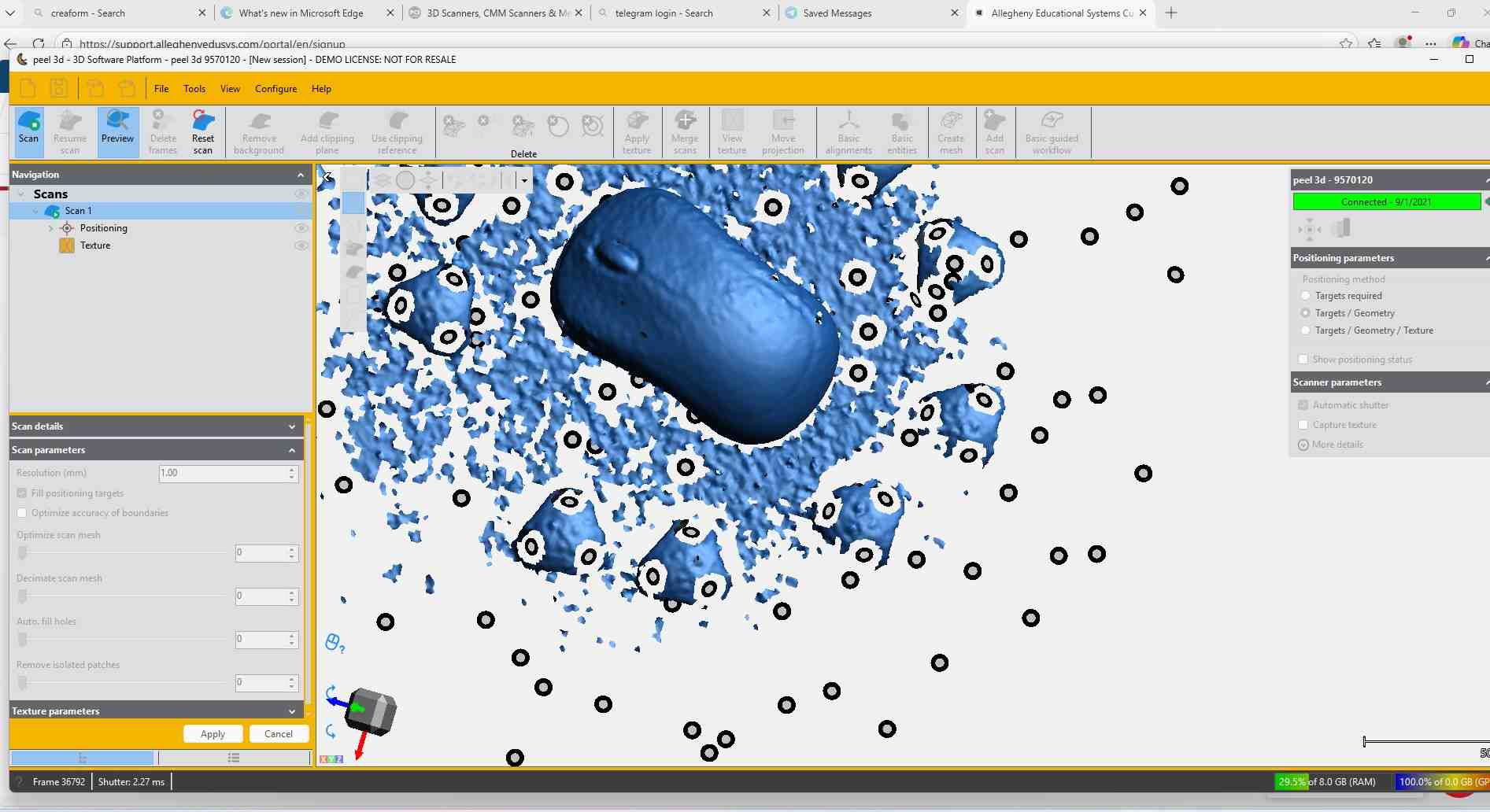Open the Configure menu
This screenshot has width=1490, height=812.
(x=275, y=88)
